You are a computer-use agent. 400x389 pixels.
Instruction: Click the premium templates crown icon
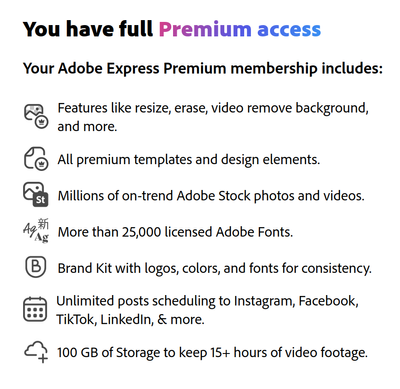coord(36,159)
